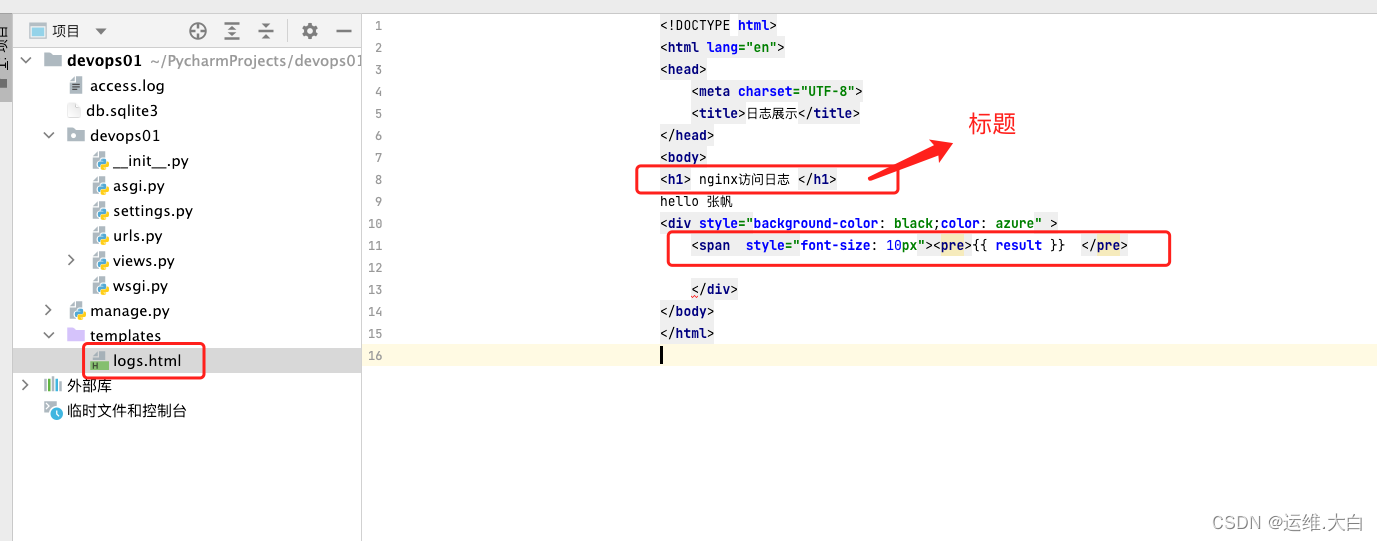Click the Python icon beside urls.py
Viewport: 1377px width, 541px height.
point(100,236)
